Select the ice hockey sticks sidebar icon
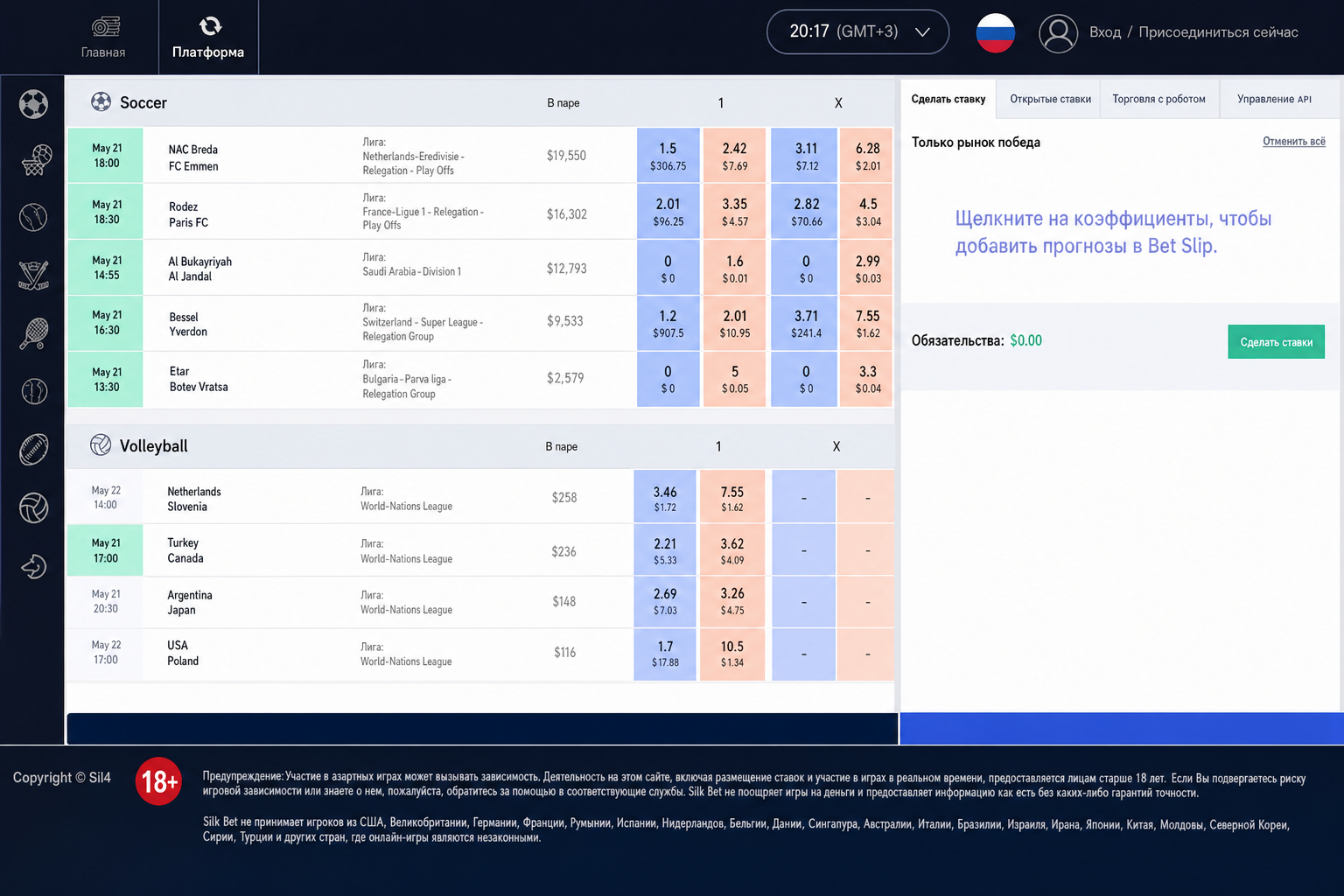Image resolution: width=1344 pixels, height=896 pixels. pyautogui.click(x=33, y=275)
